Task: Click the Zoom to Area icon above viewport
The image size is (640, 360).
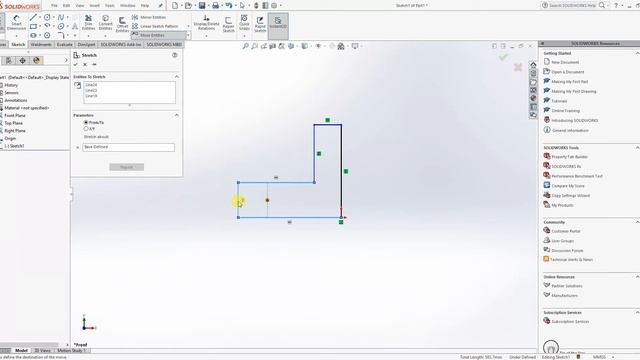Action: pyautogui.click(x=254, y=46)
